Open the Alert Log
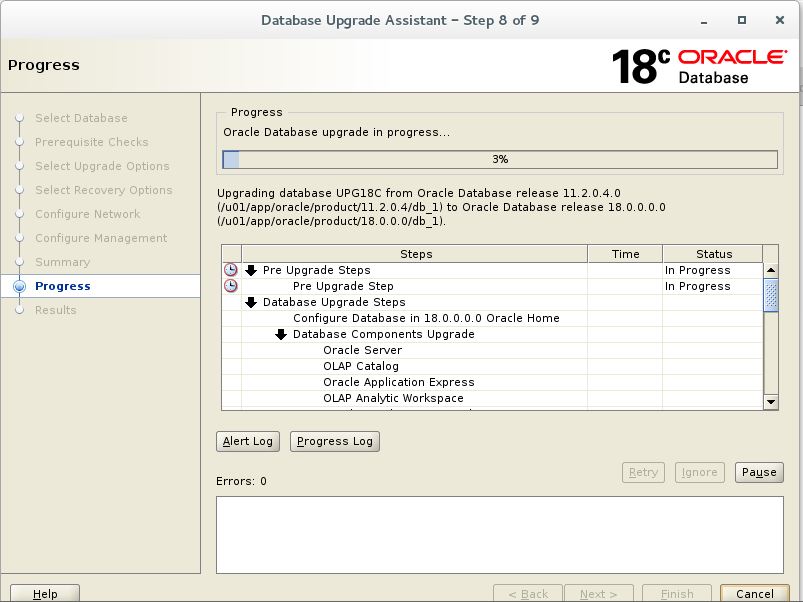803x602 pixels. (x=248, y=441)
